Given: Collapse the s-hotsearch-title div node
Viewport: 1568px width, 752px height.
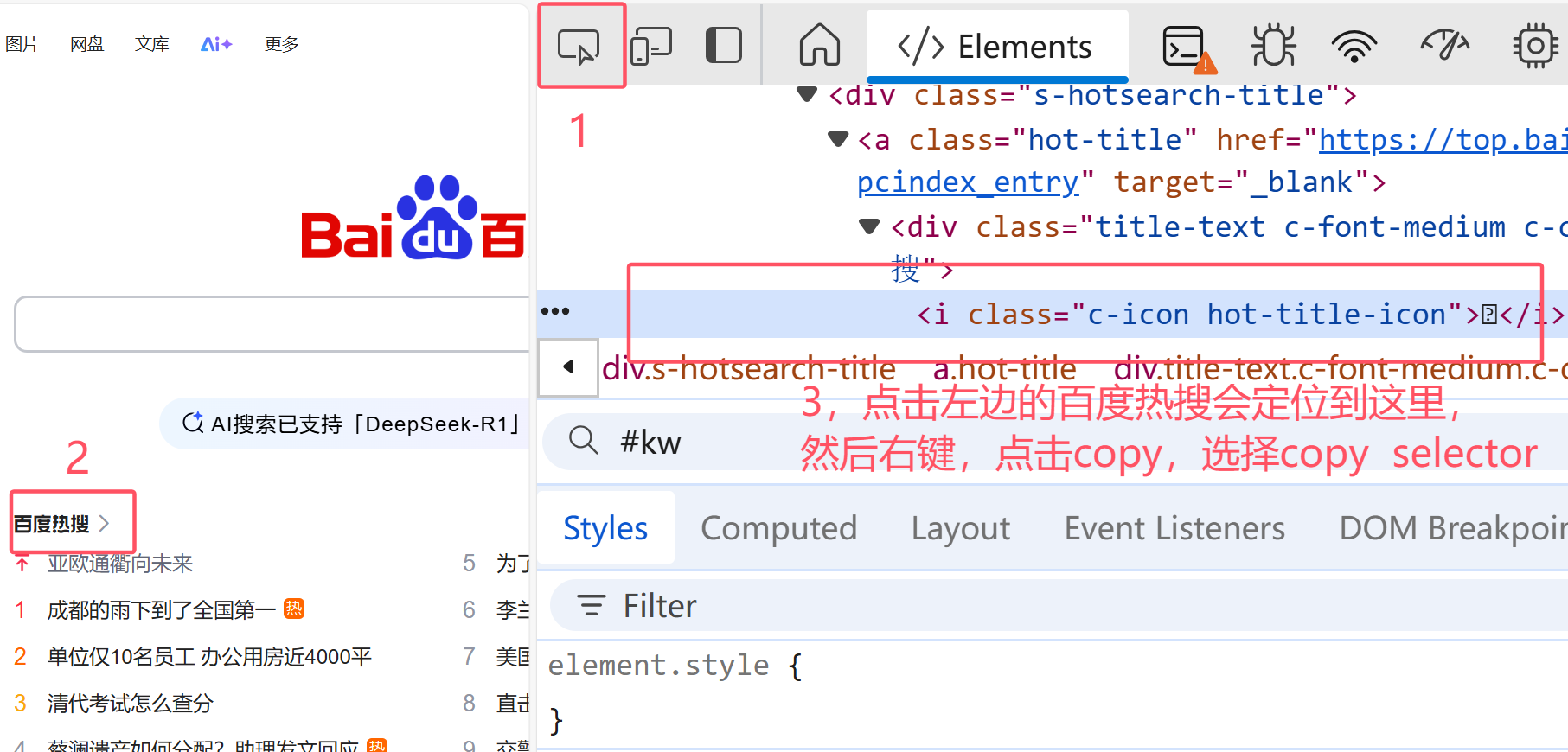Looking at the screenshot, I should (x=807, y=94).
